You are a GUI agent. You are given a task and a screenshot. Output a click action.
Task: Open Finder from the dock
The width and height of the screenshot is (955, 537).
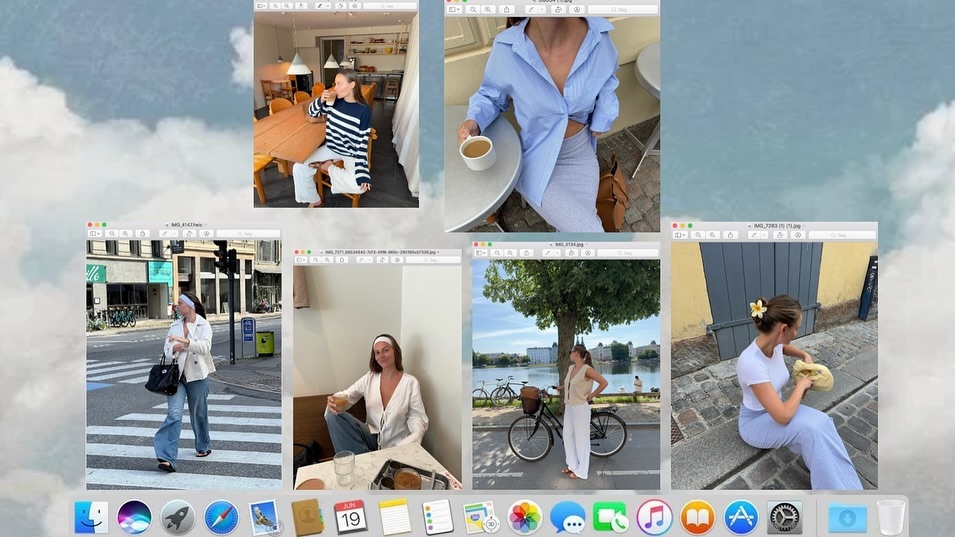91,517
